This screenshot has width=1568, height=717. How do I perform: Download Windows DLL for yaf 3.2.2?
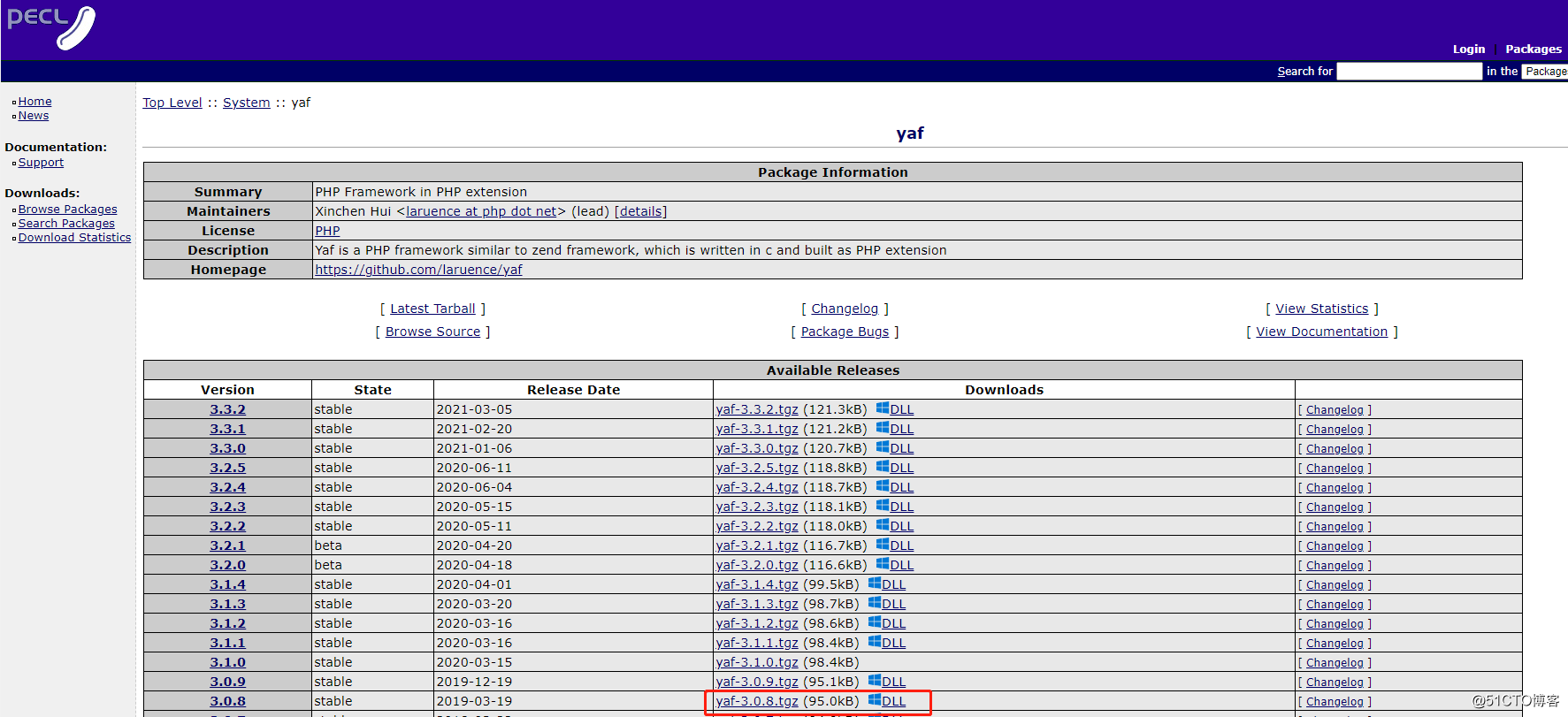(895, 526)
